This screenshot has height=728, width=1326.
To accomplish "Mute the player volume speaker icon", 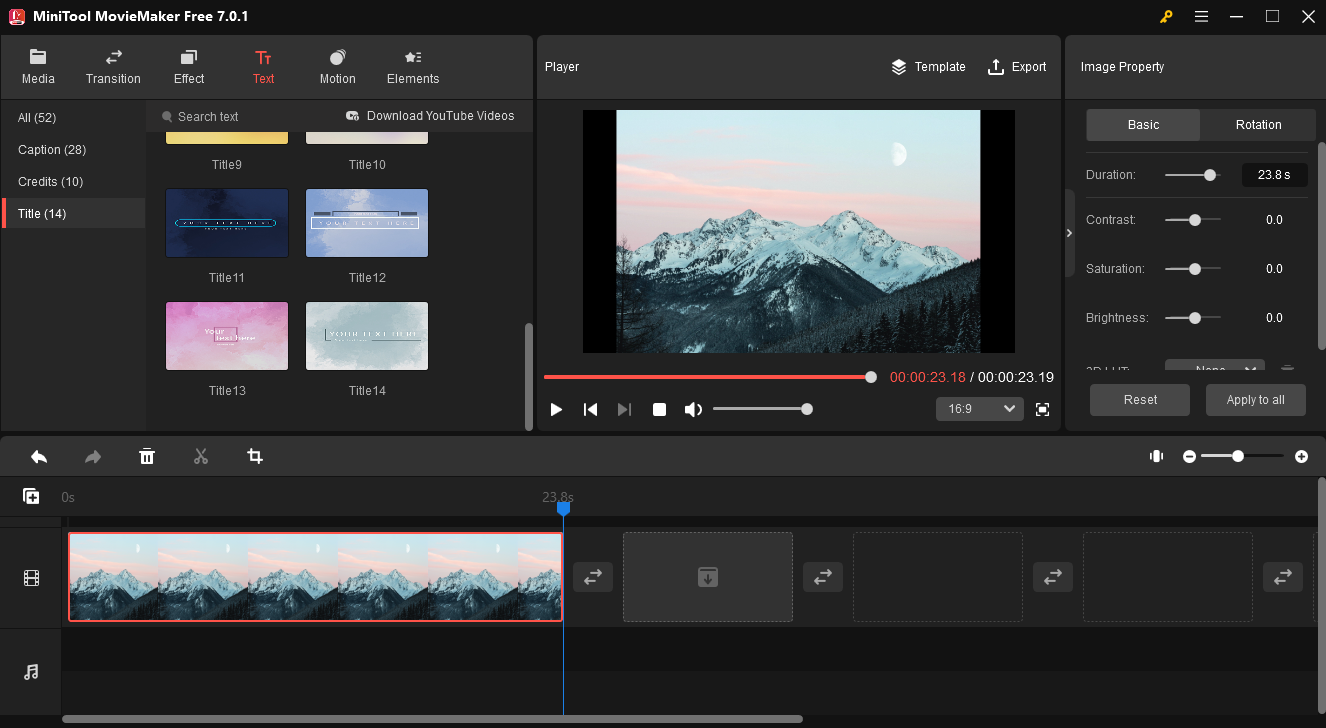I will pos(692,409).
